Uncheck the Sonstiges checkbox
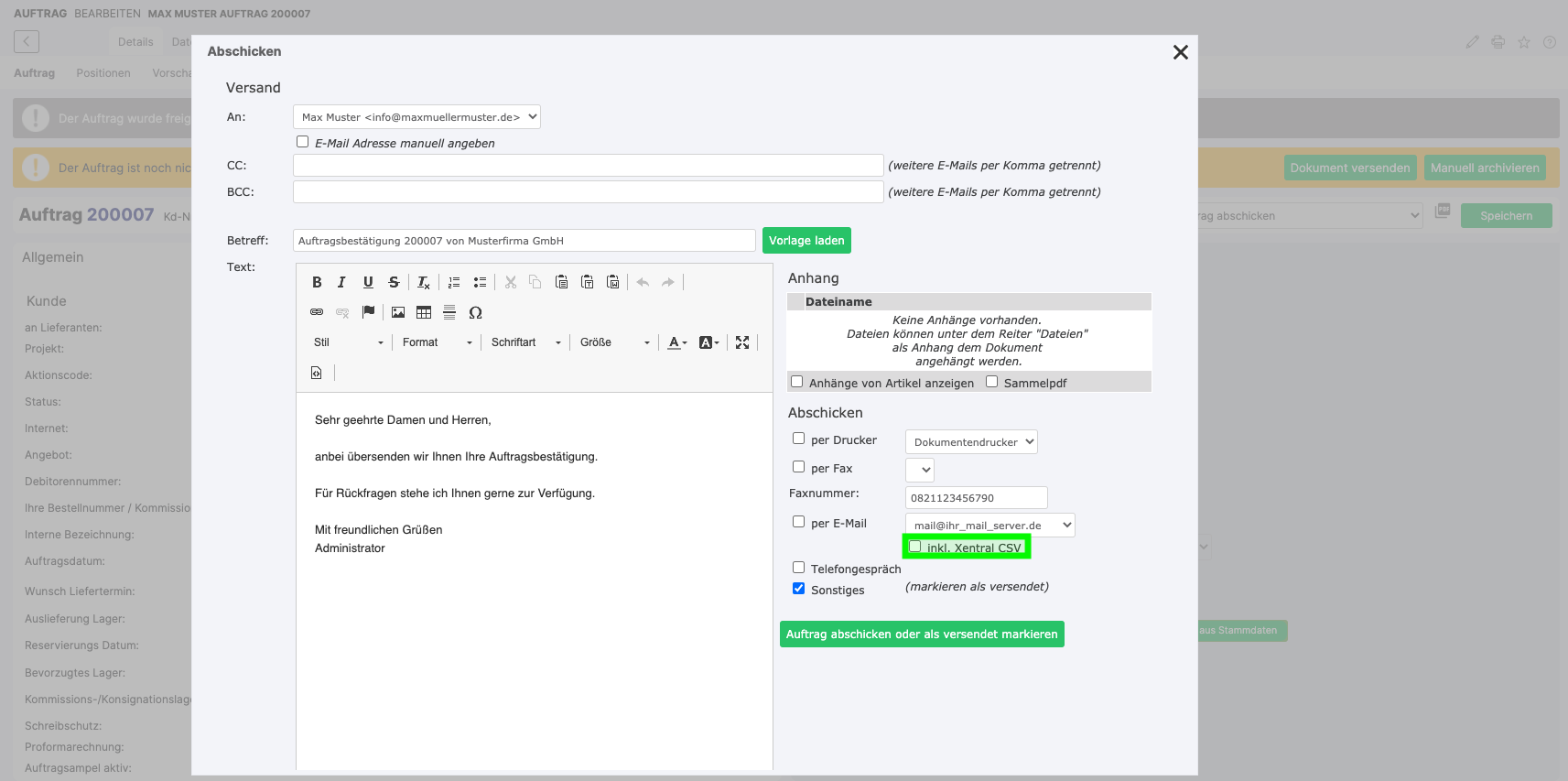Screen dimensions: 1568x781 click(798, 589)
